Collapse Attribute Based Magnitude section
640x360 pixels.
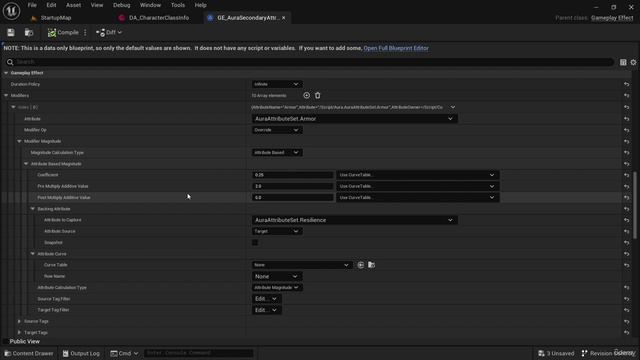(26, 164)
